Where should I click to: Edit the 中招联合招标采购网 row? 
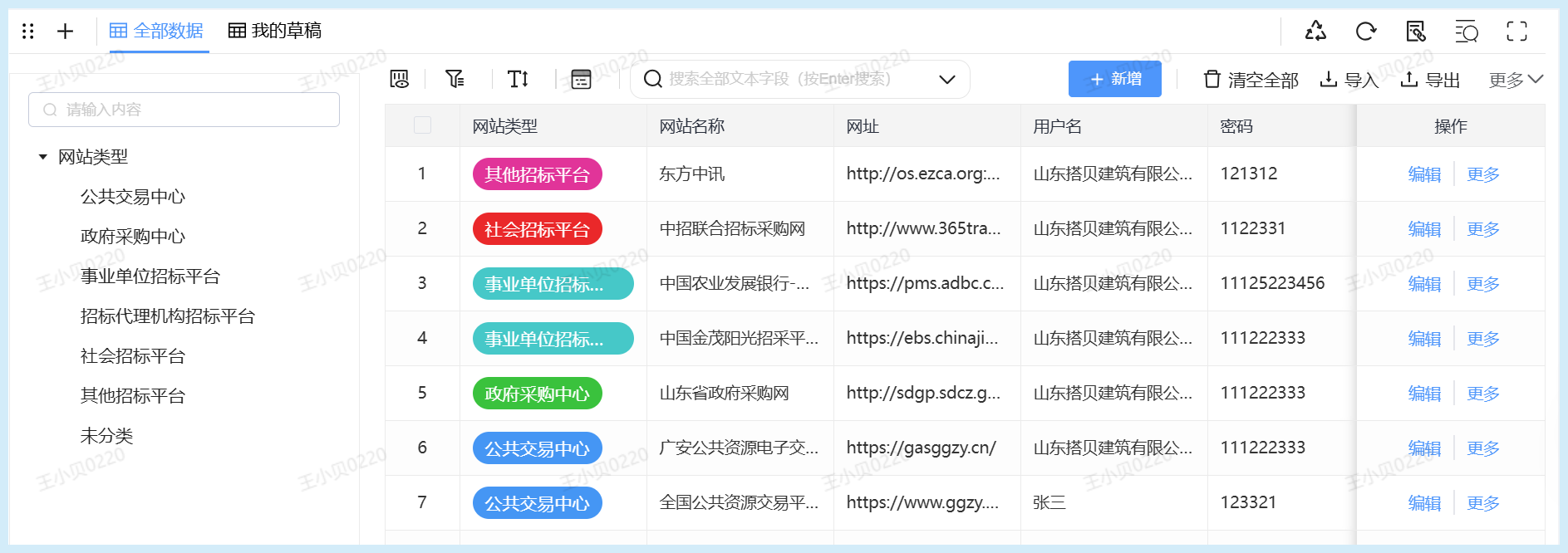tap(1424, 229)
